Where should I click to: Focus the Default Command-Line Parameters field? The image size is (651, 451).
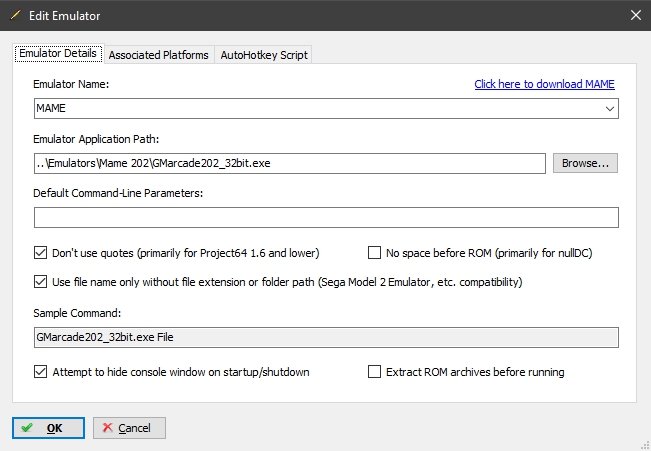(326, 218)
